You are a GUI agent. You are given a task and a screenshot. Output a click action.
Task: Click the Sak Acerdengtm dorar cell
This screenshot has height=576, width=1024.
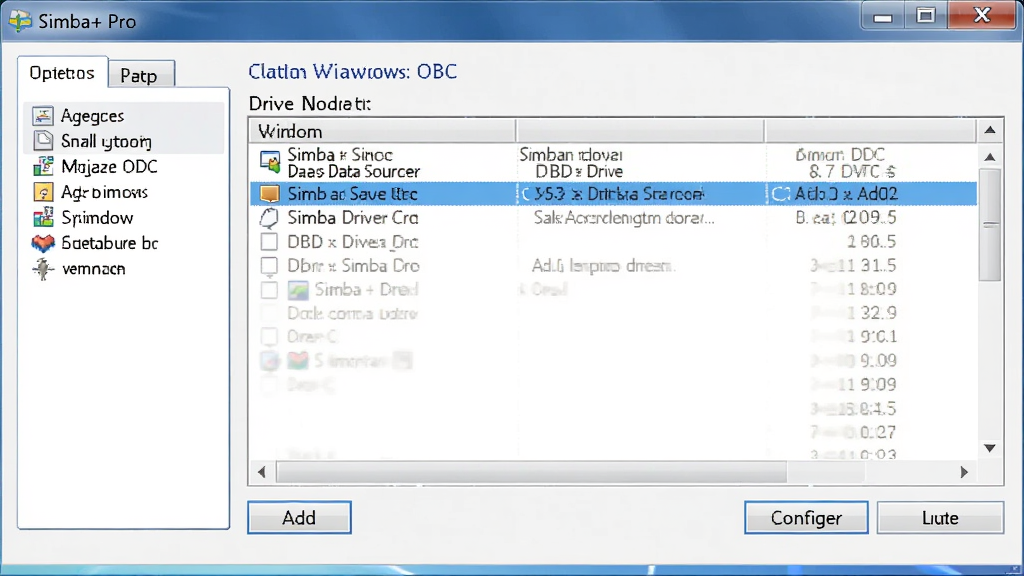[624, 217]
